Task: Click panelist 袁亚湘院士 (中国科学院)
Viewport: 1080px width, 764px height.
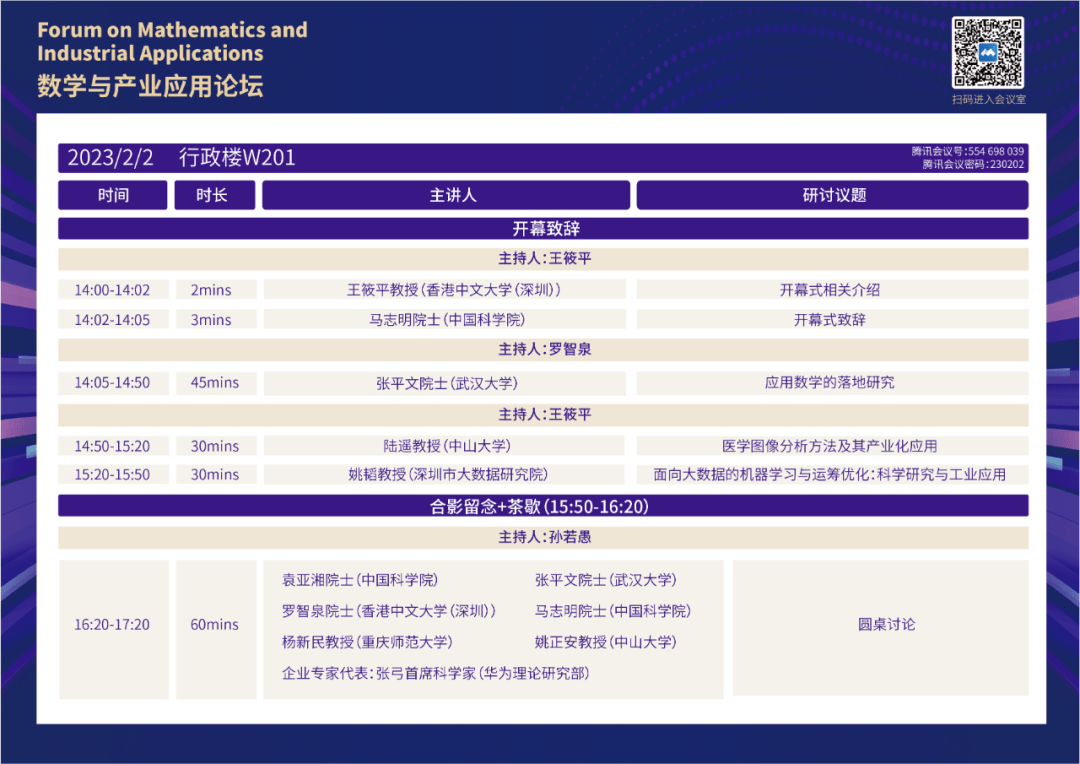Action: tap(360, 580)
